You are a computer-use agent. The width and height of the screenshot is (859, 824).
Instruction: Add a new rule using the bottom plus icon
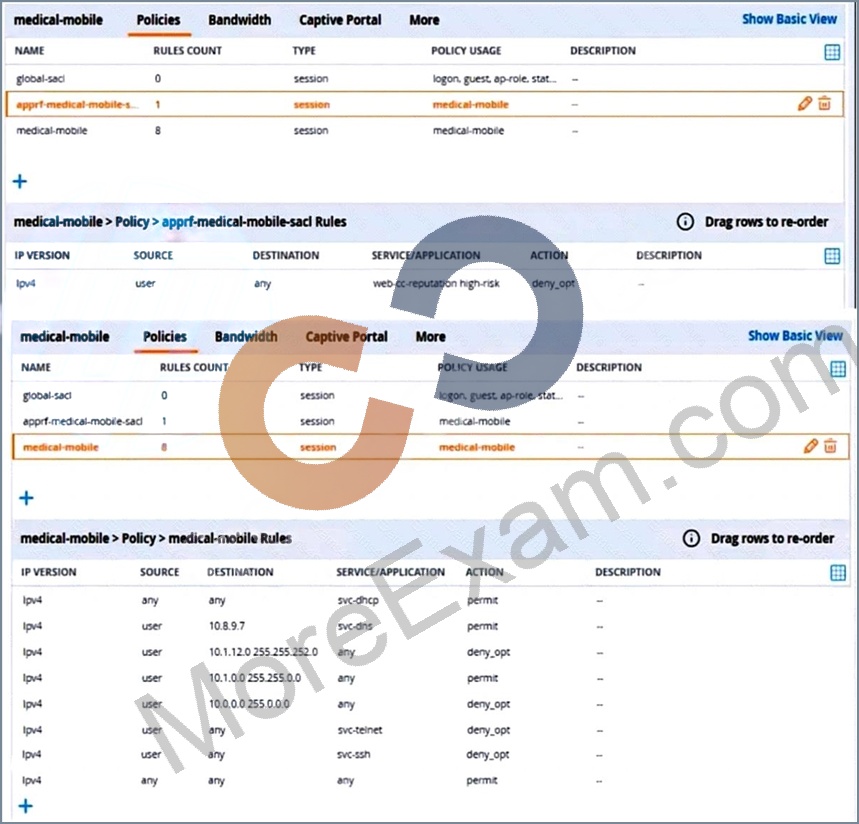point(26,805)
